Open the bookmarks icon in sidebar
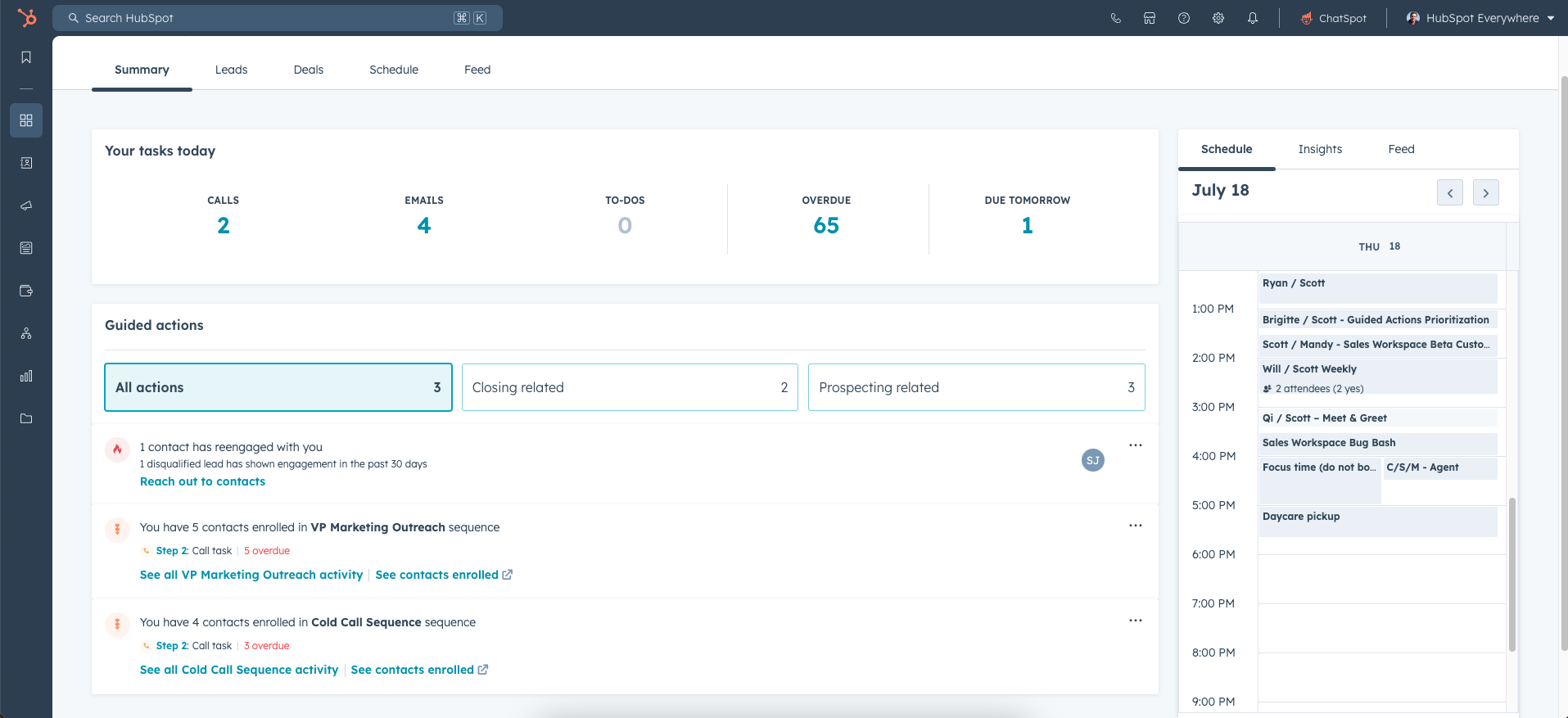This screenshot has height=718, width=1568. click(26, 57)
